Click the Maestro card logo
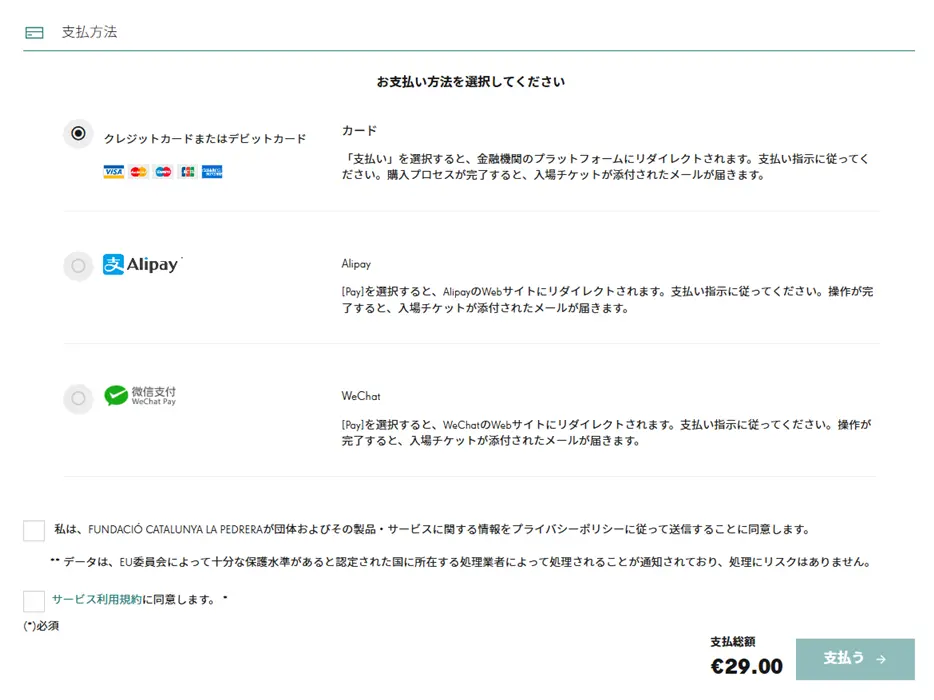Screen dimensions: 934x700 click(163, 172)
